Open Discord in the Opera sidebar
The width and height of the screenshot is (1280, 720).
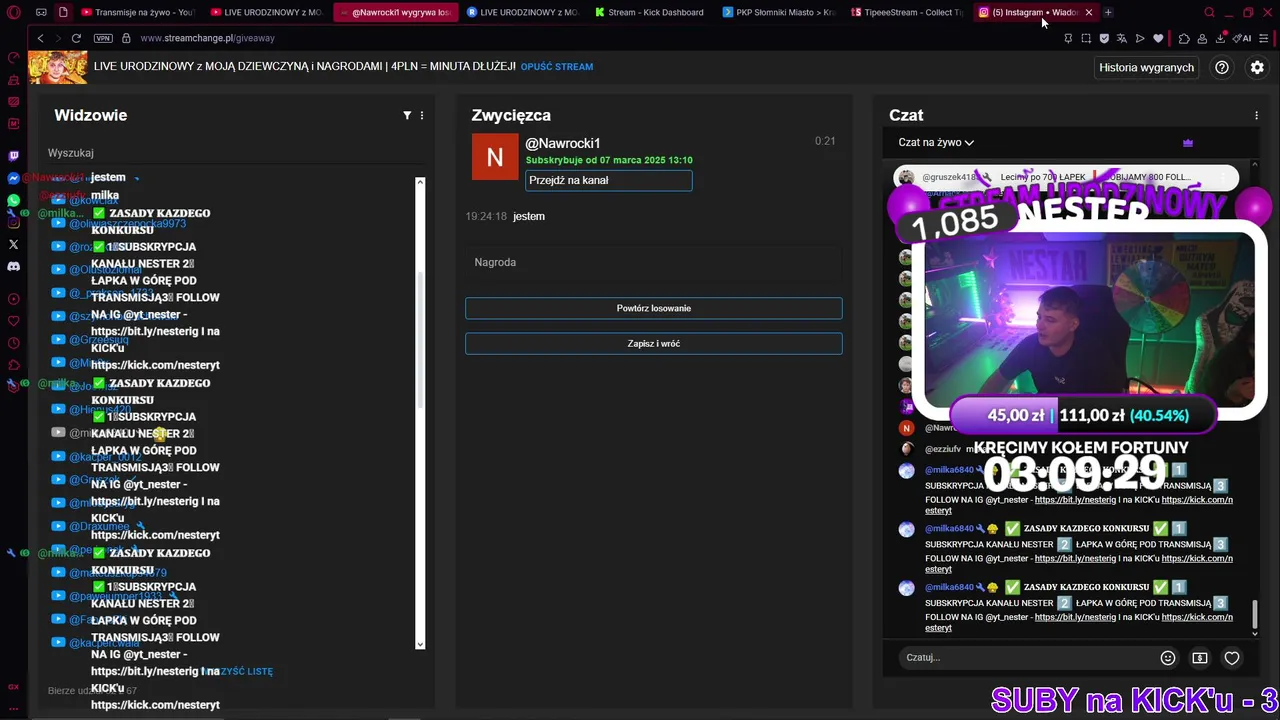(x=13, y=267)
